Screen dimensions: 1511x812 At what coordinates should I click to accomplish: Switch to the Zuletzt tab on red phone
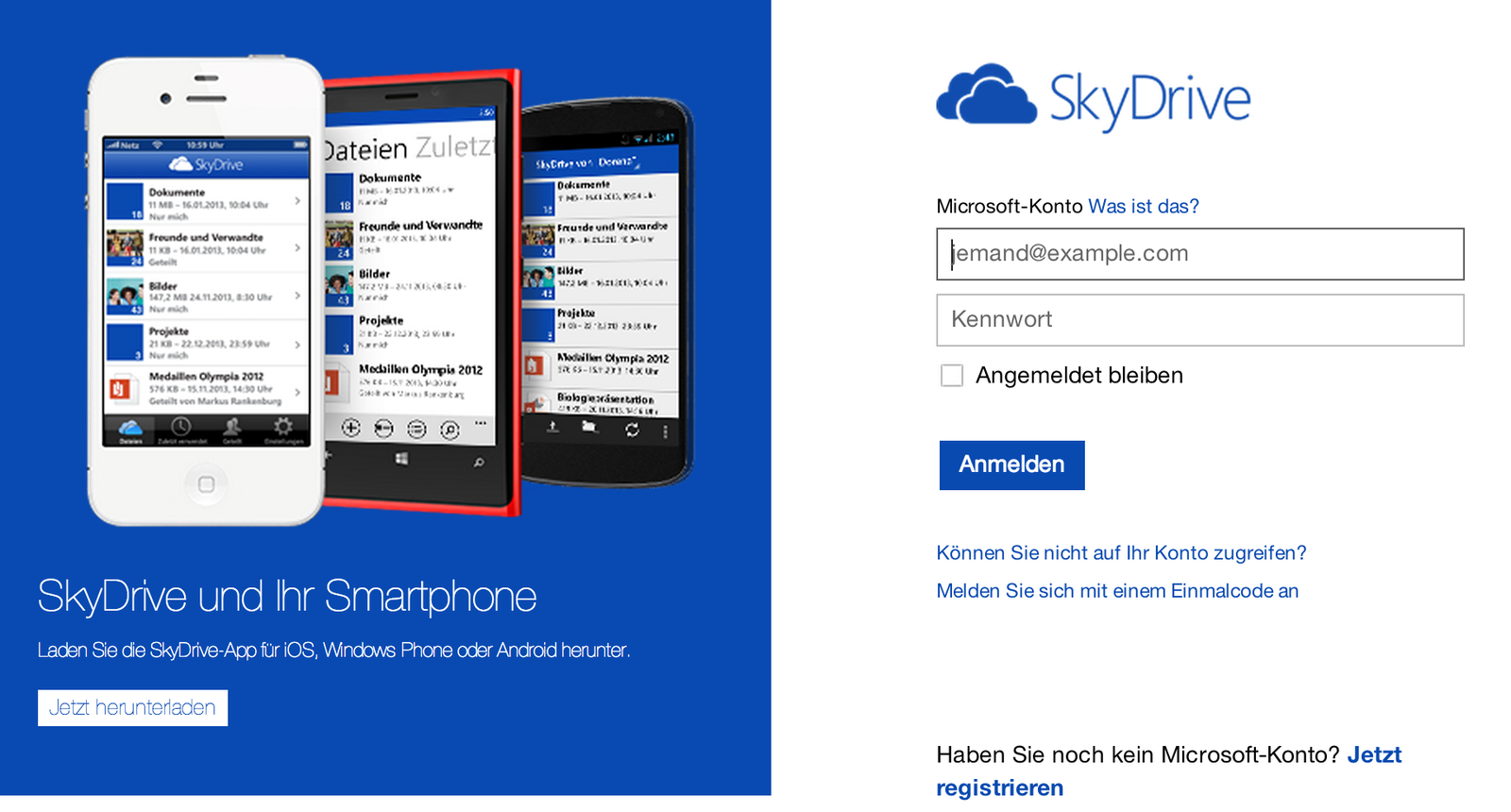coord(454,147)
